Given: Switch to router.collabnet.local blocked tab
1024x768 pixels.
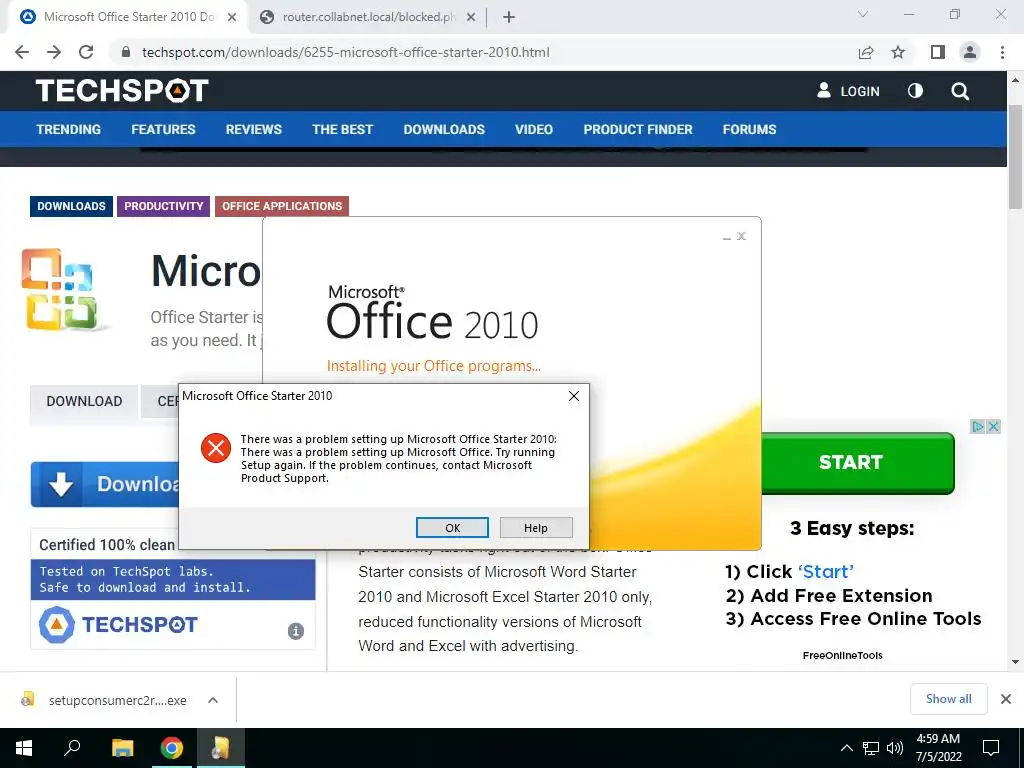Looking at the screenshot, I should pyautogui.click(x=368, y=17).
